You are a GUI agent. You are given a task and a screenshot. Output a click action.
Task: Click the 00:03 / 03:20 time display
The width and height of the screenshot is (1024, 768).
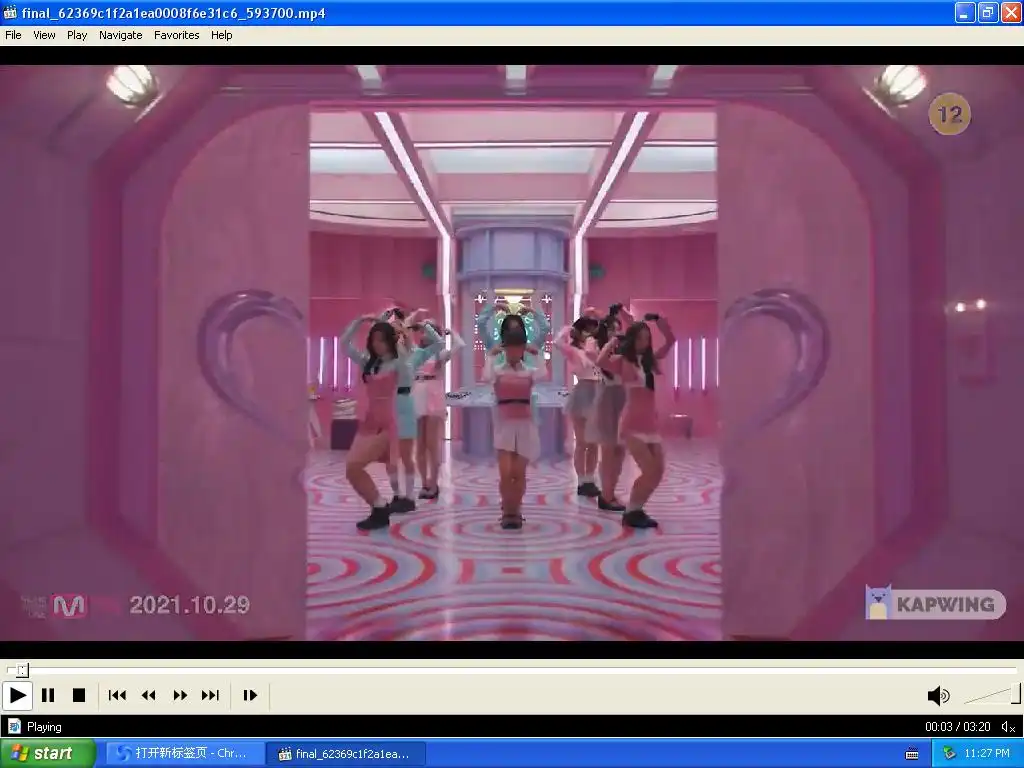[957, 727]
